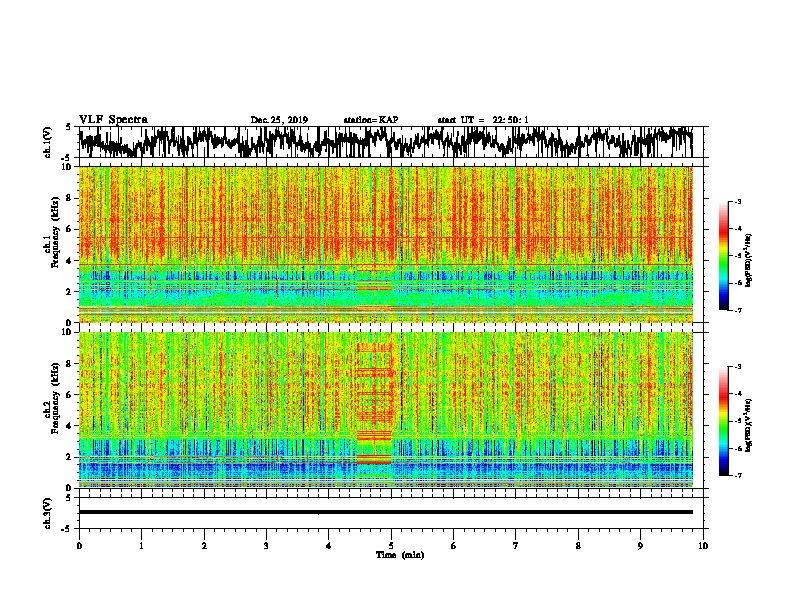
Task: Click time axis tick label "6"
Action: tap(454, 546)
